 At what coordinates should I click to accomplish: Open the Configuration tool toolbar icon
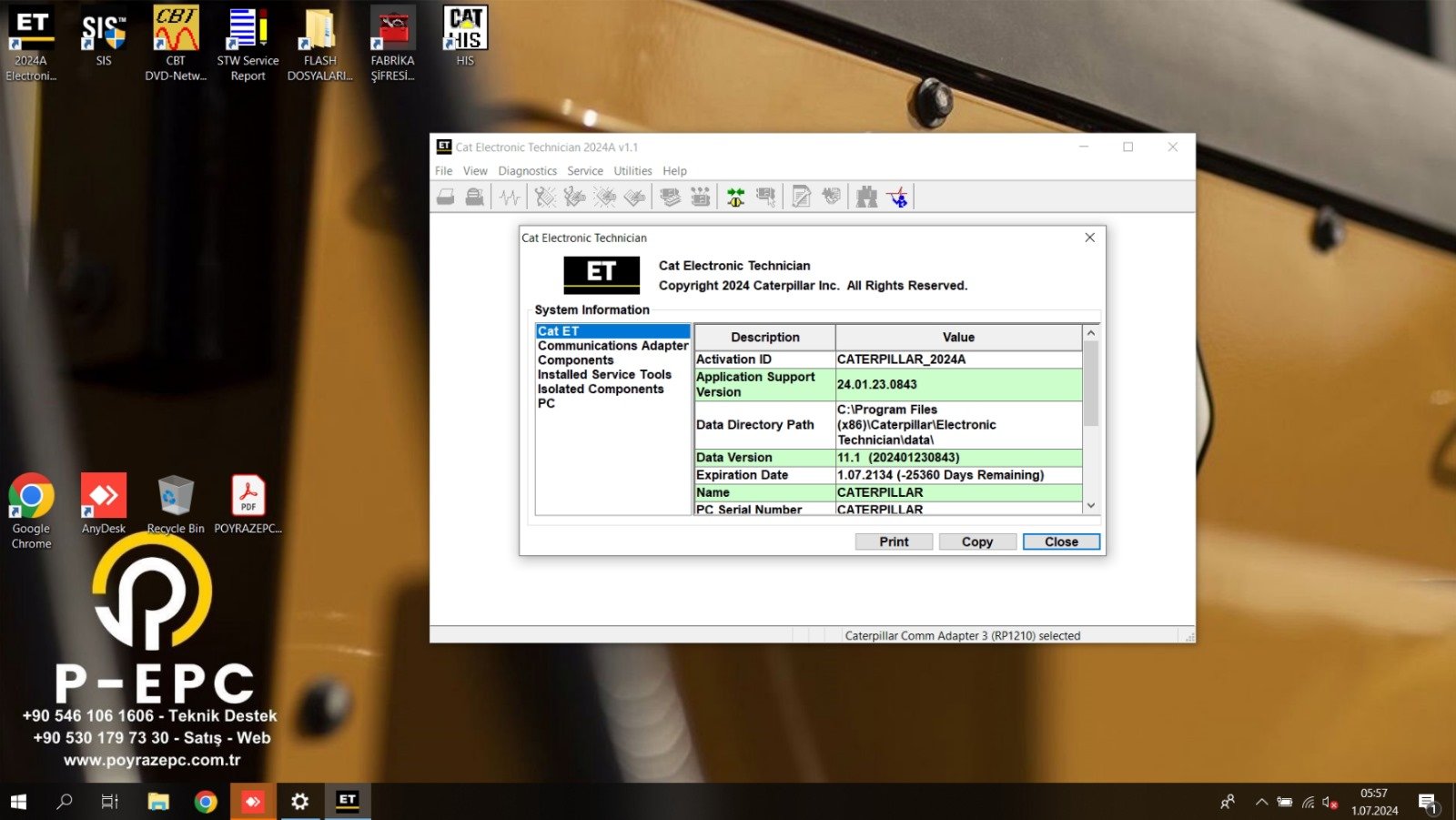701,197
